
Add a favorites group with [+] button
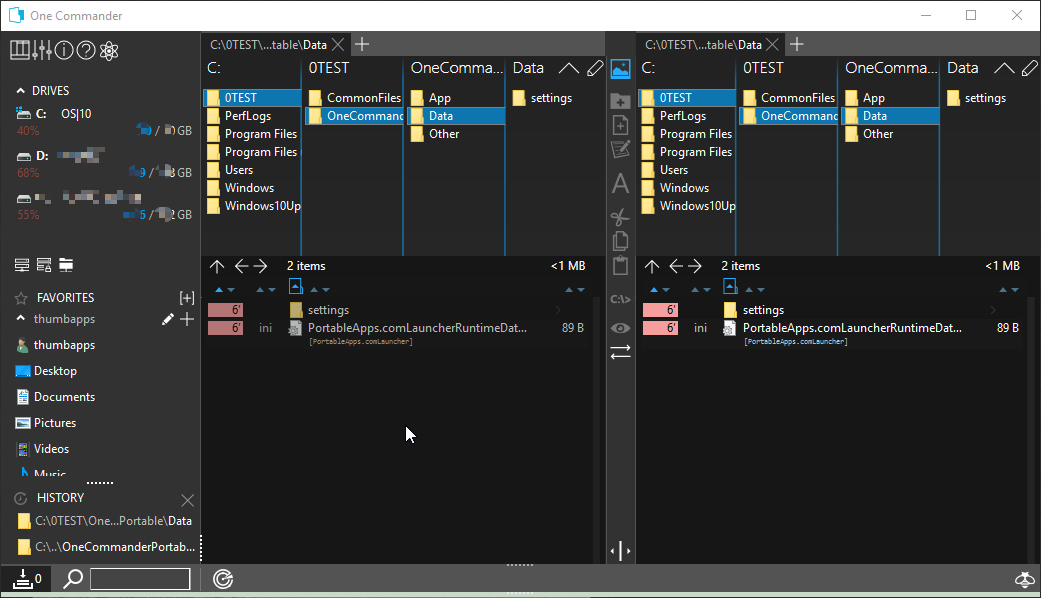(187, 297)
